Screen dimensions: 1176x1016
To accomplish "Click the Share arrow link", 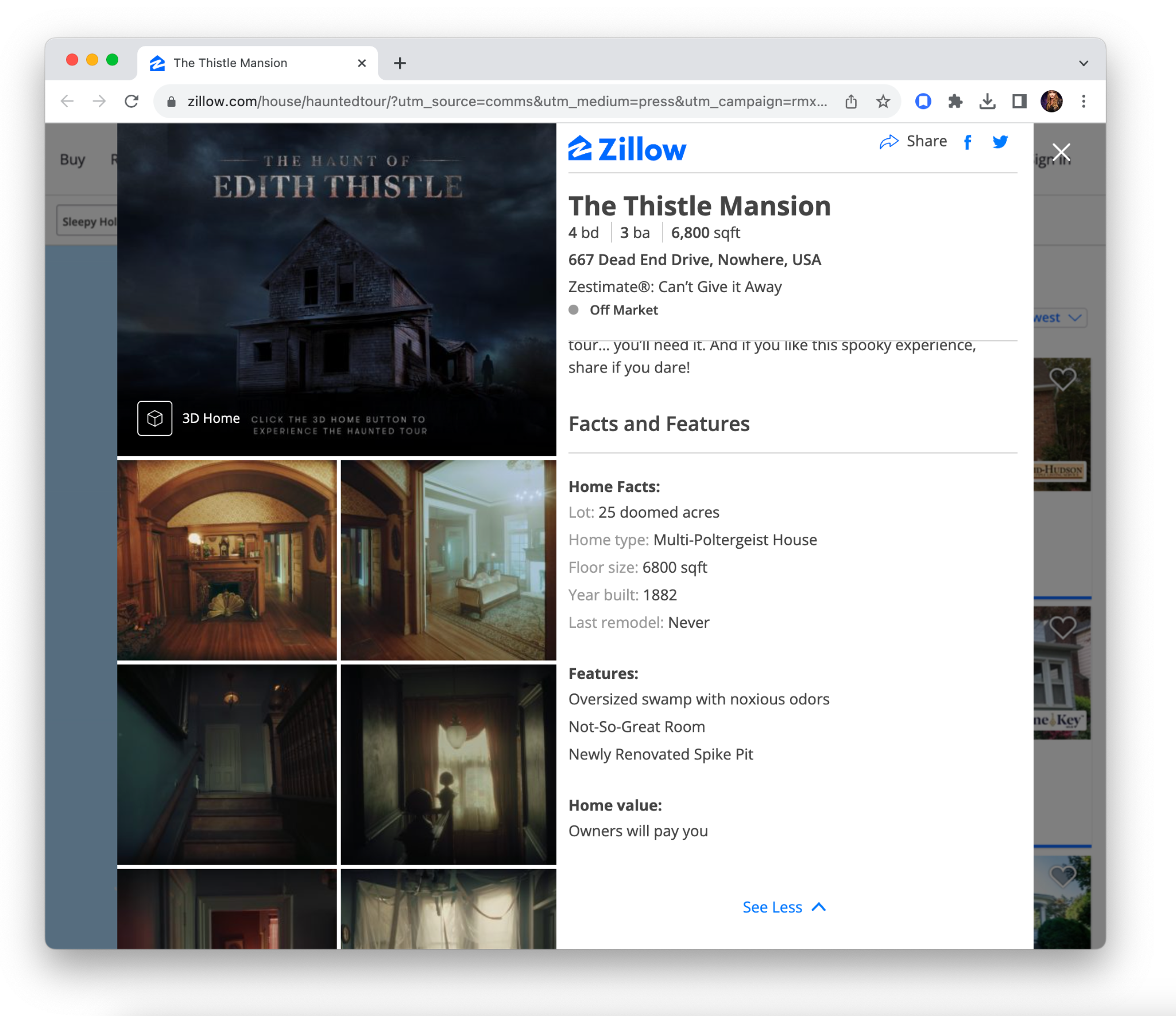I will click(913, 141).
